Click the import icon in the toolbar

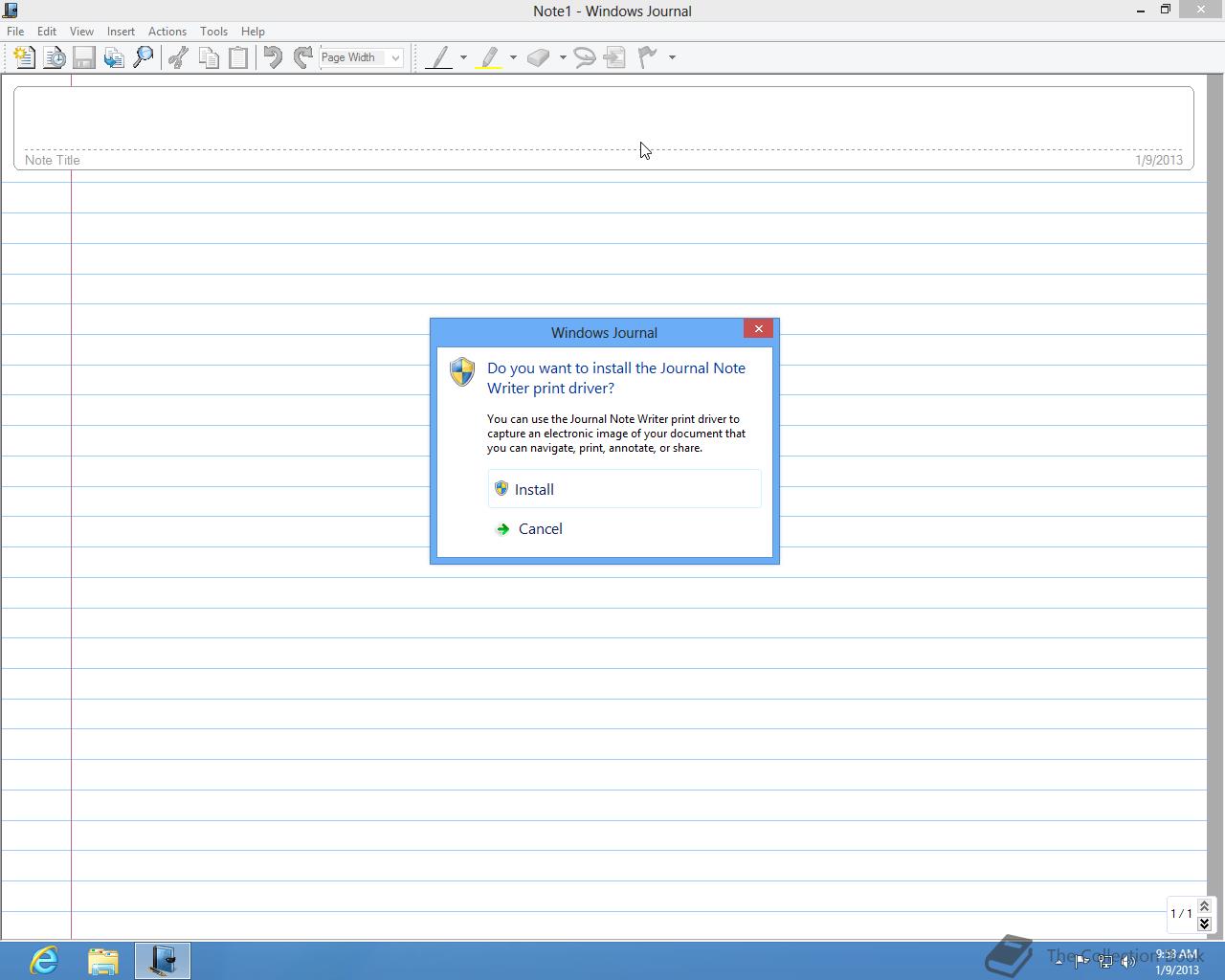pos(114,57)
